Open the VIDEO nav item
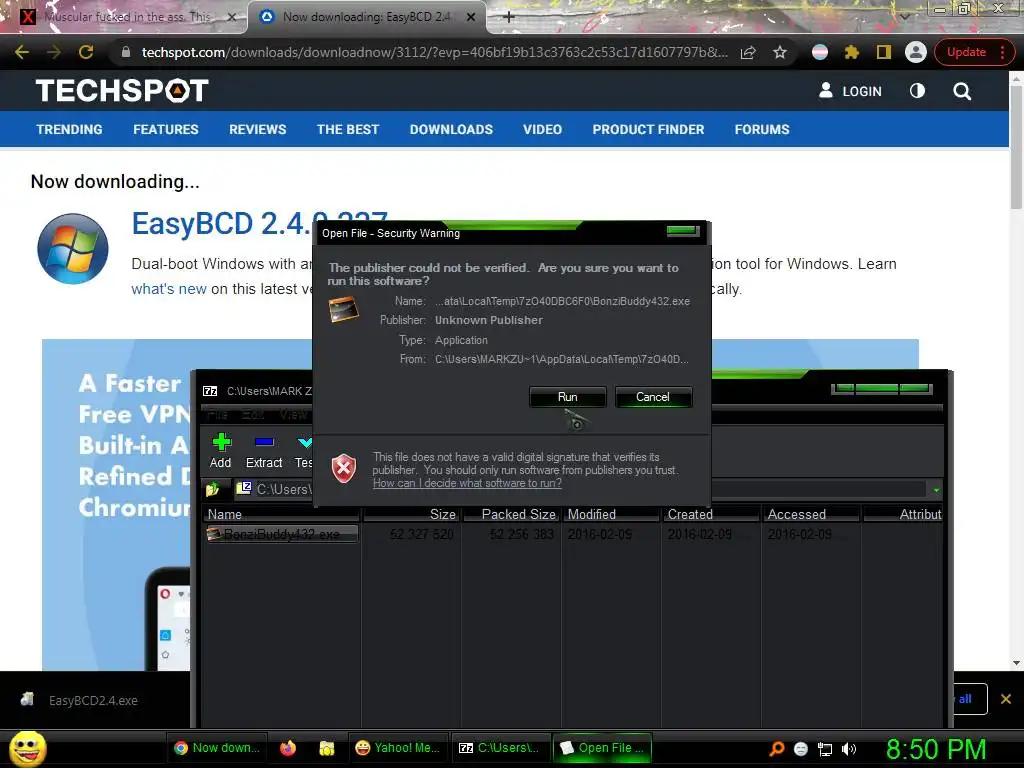 [542, 129]
